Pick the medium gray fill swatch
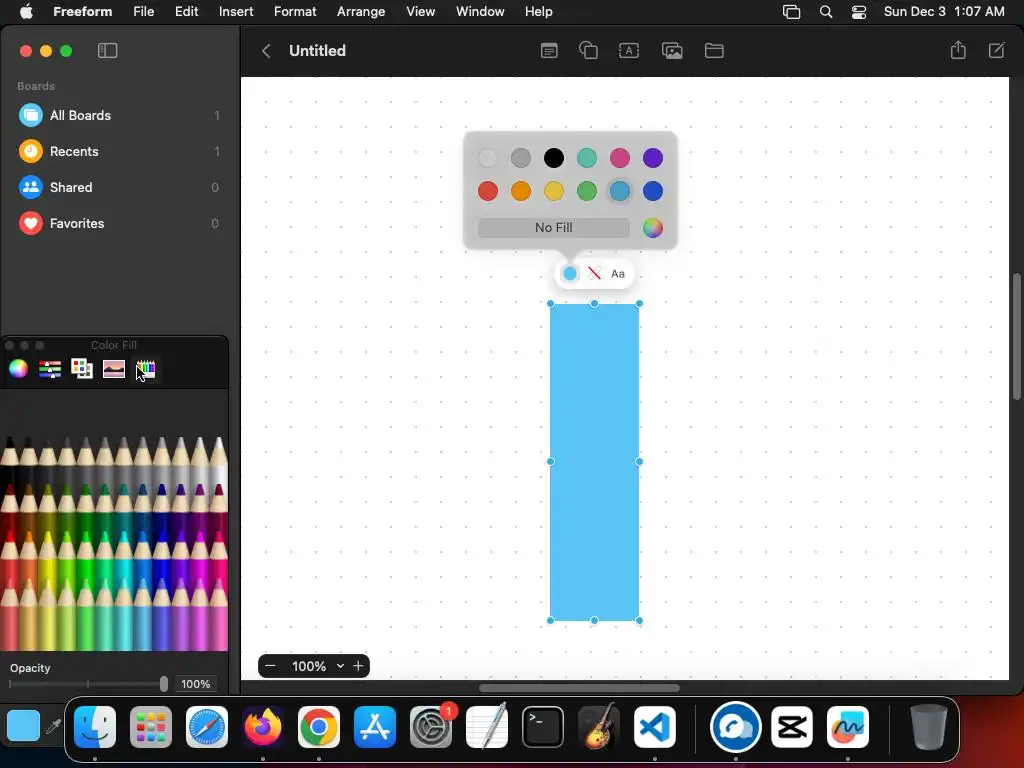 [520, 157]
